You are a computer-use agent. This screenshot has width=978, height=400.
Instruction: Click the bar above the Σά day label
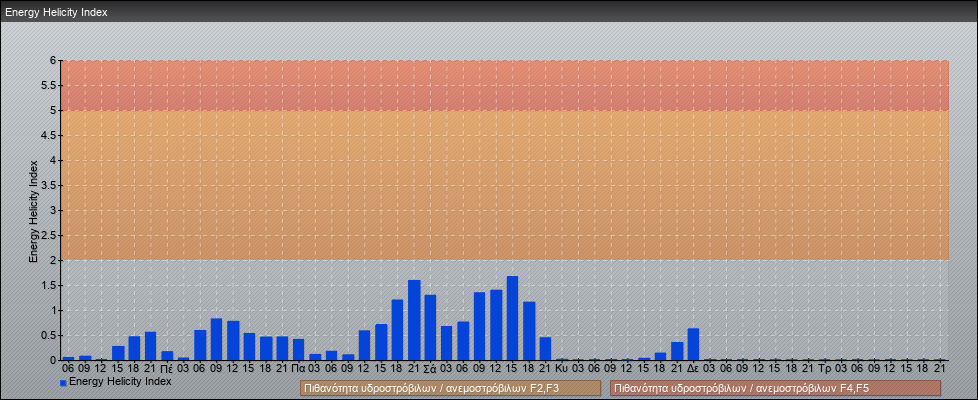pos(430,328)
